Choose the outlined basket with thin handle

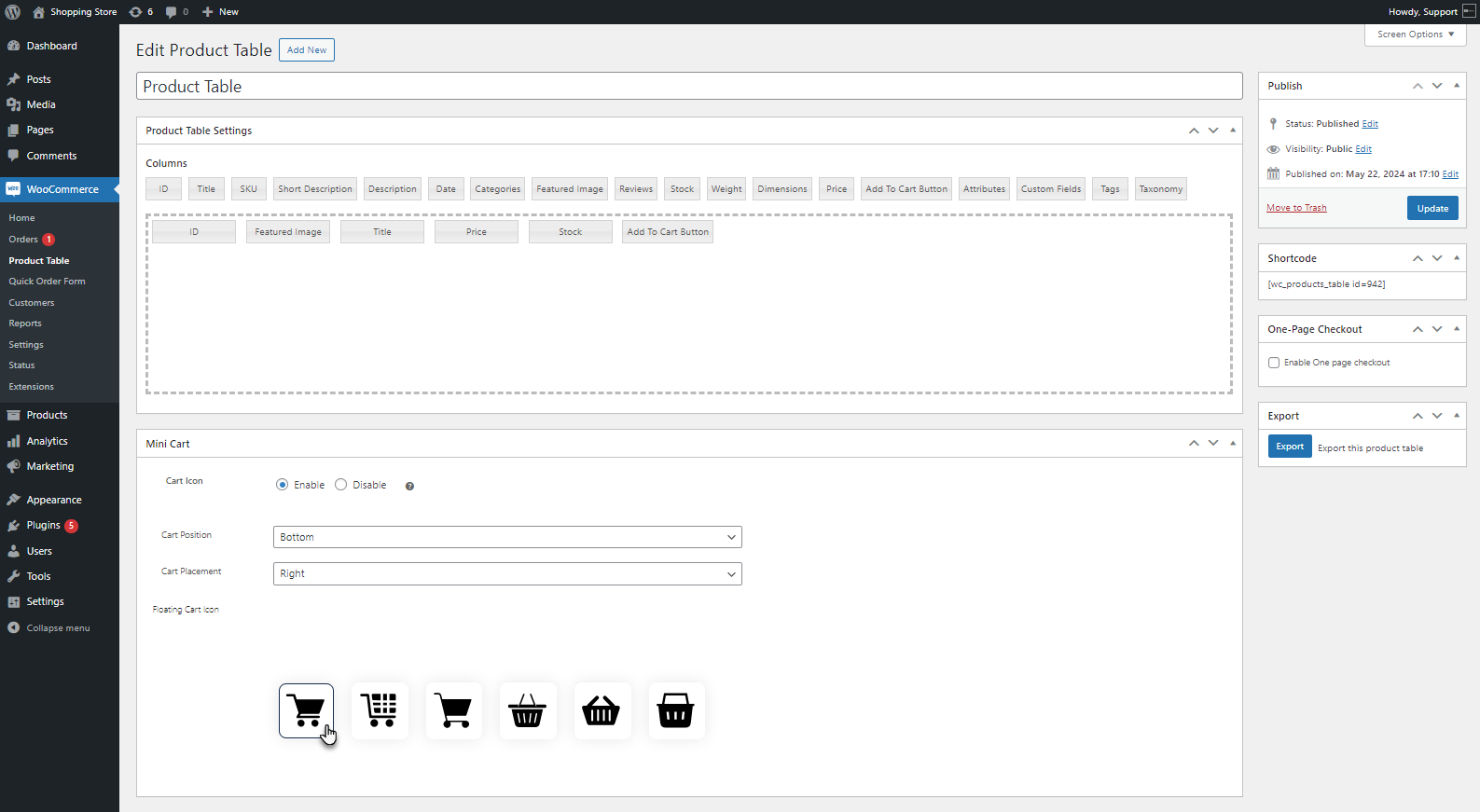tap(528, 710)
